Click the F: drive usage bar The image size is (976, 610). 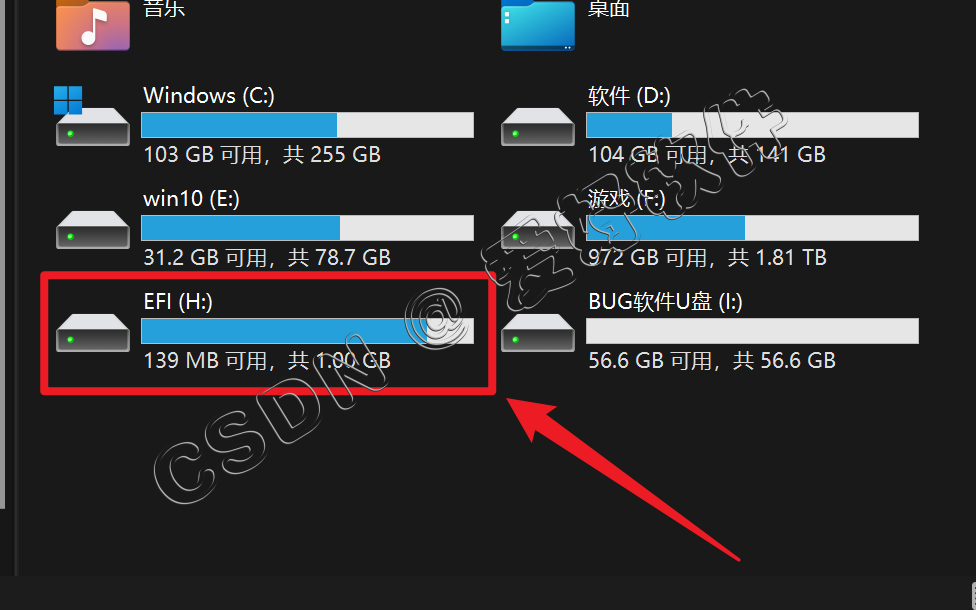point(753,228)
